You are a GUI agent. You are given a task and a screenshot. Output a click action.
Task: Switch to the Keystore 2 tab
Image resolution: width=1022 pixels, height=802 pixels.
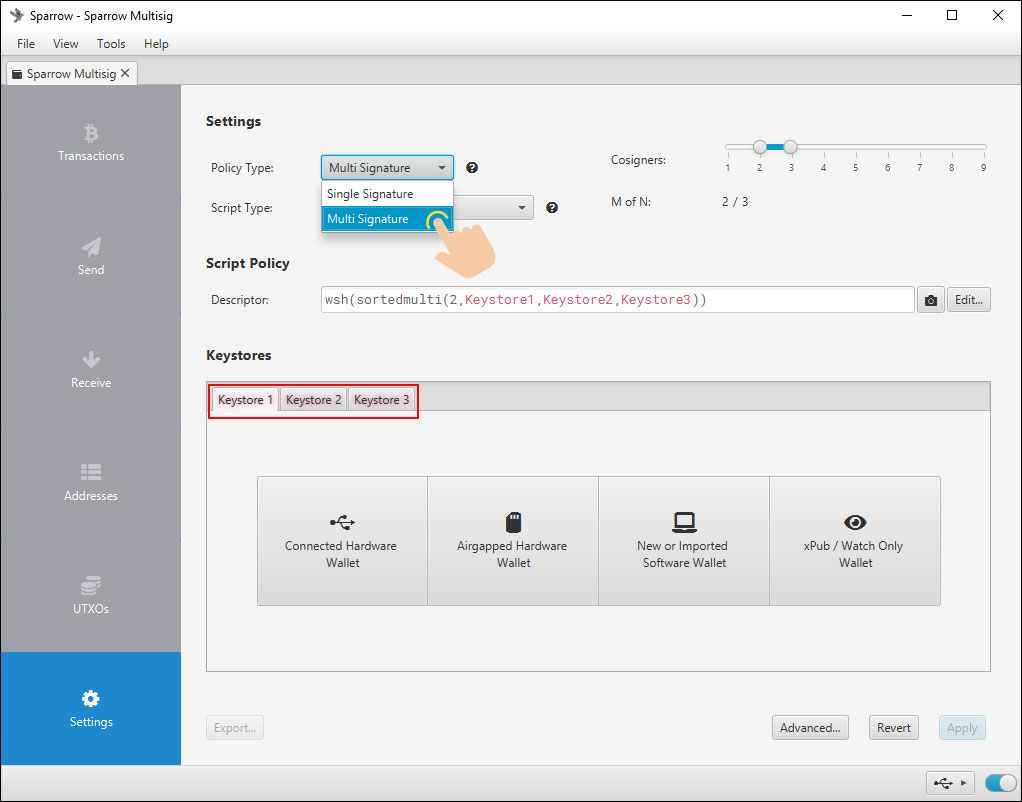click(x=313, y=400)
